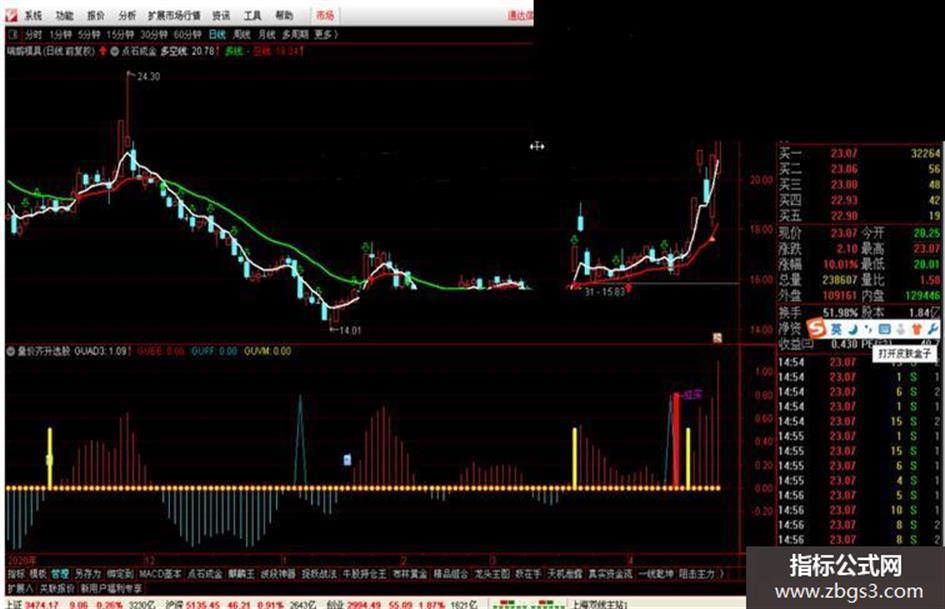945x609 pixels.
Task: Select the 60分钟 period
Action: 187,35
